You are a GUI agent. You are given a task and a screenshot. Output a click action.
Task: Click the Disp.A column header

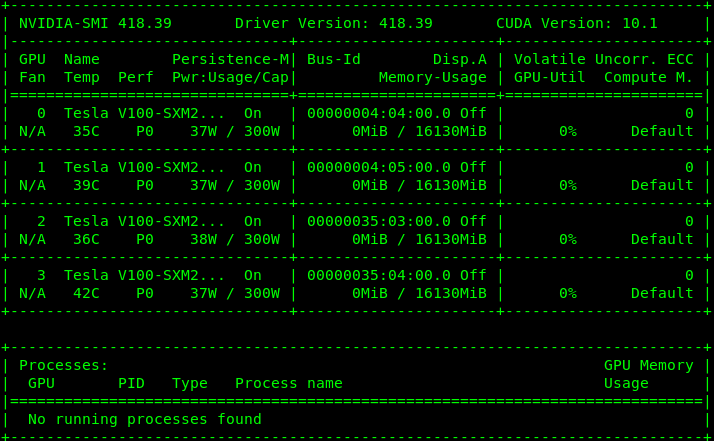click(459, 59)
